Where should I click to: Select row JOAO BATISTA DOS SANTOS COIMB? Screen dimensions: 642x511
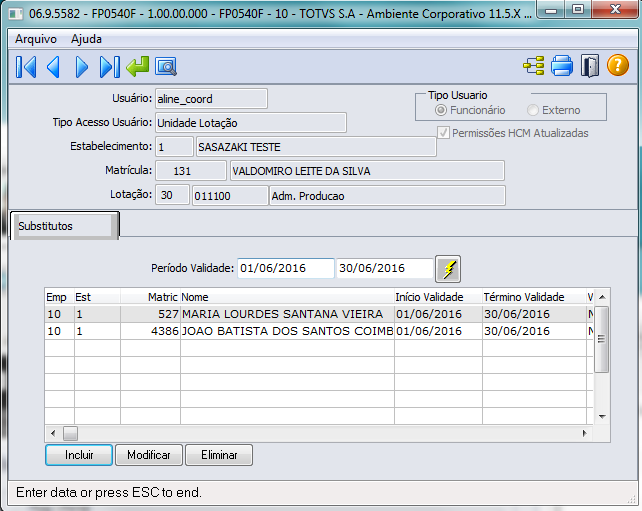click(x=319, y=331)
